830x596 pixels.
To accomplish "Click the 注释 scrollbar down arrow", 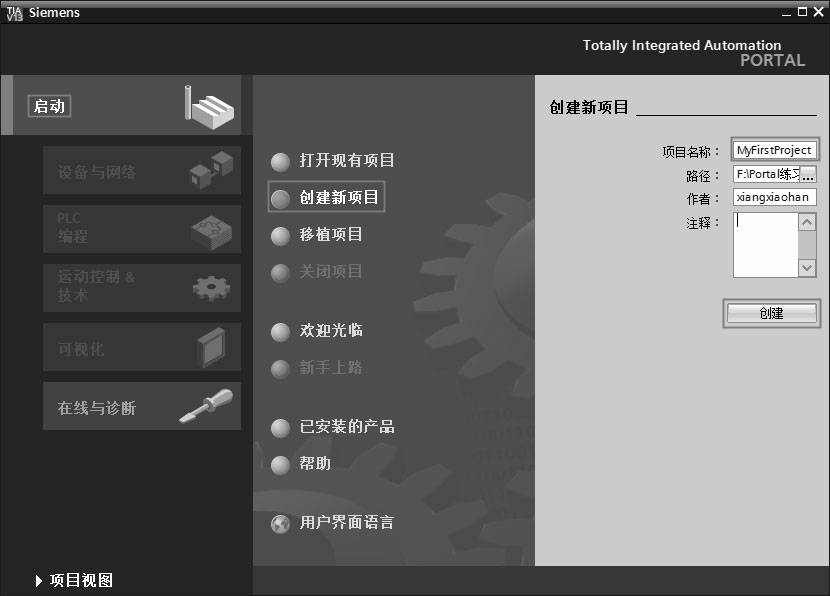I will pos(807,268).
